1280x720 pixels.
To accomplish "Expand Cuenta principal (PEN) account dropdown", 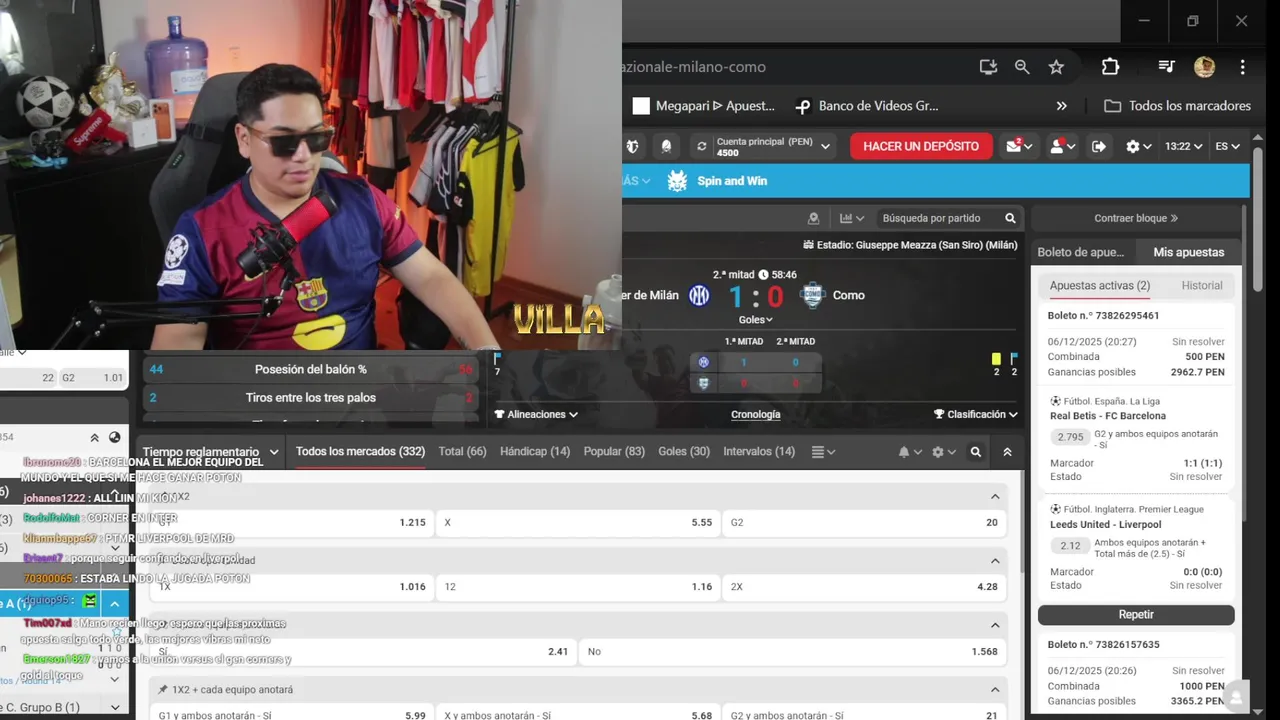I will coord(772,146).
